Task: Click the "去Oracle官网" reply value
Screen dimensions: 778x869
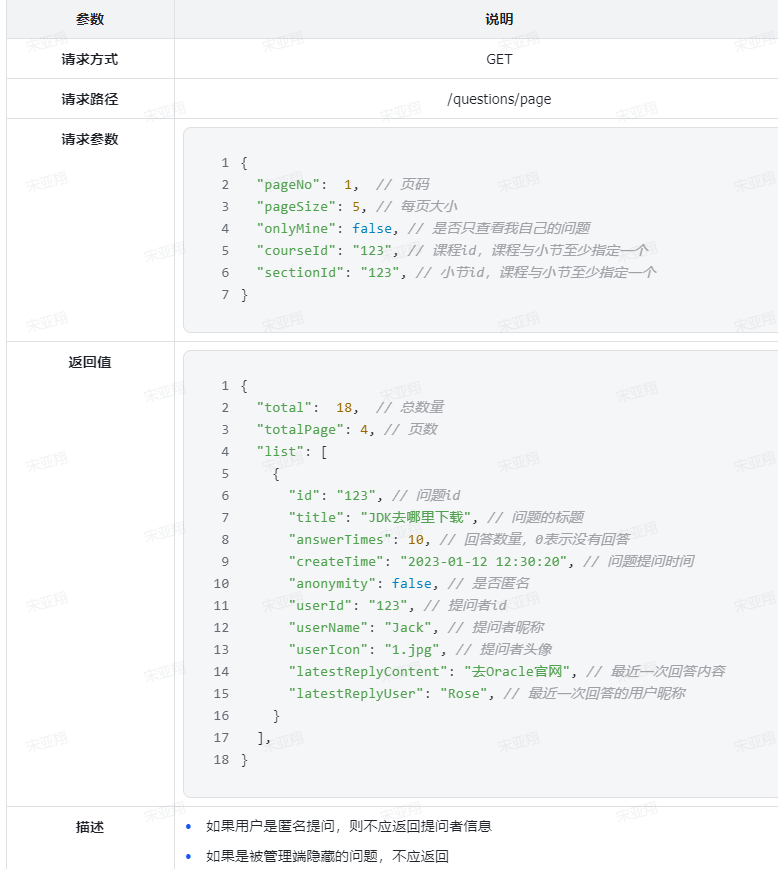Action: point(517,672)
